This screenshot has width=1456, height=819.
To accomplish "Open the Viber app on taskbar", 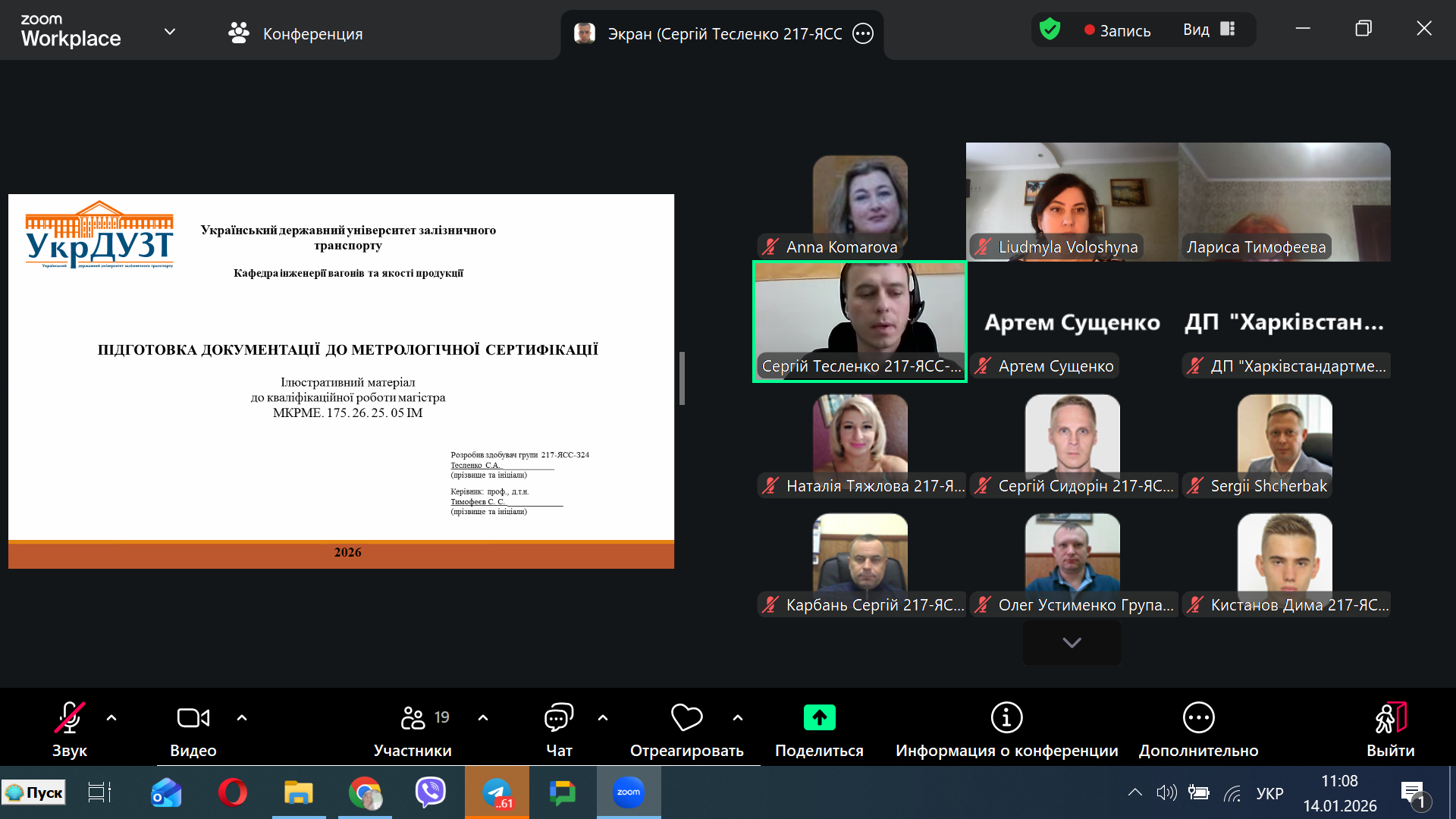I will coord(430,792).
